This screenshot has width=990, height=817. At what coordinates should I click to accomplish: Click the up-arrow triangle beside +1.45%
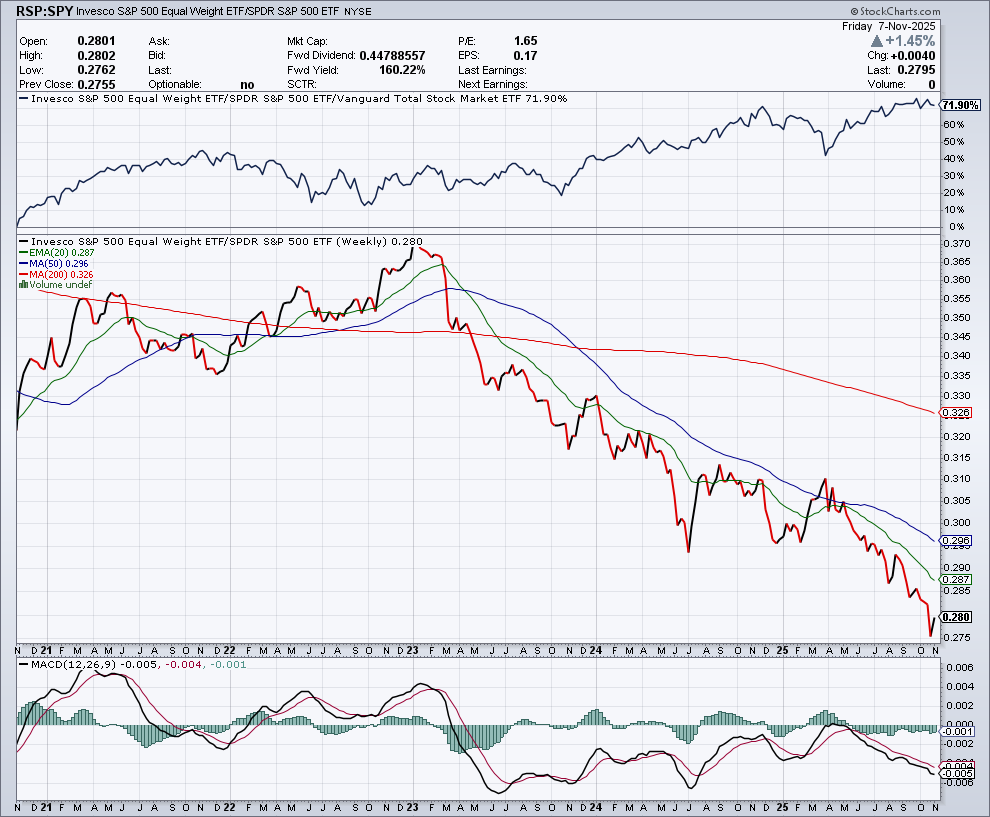(877, 41)
